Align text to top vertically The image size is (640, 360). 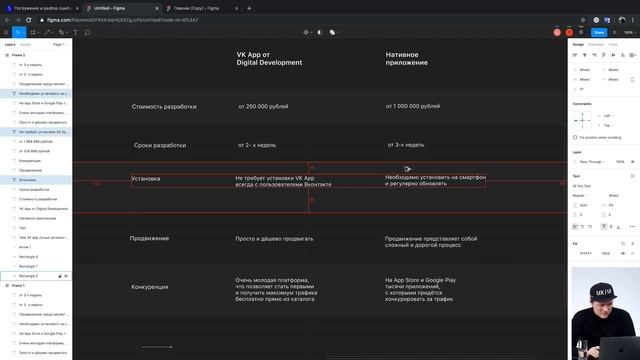tap(604, 227)
